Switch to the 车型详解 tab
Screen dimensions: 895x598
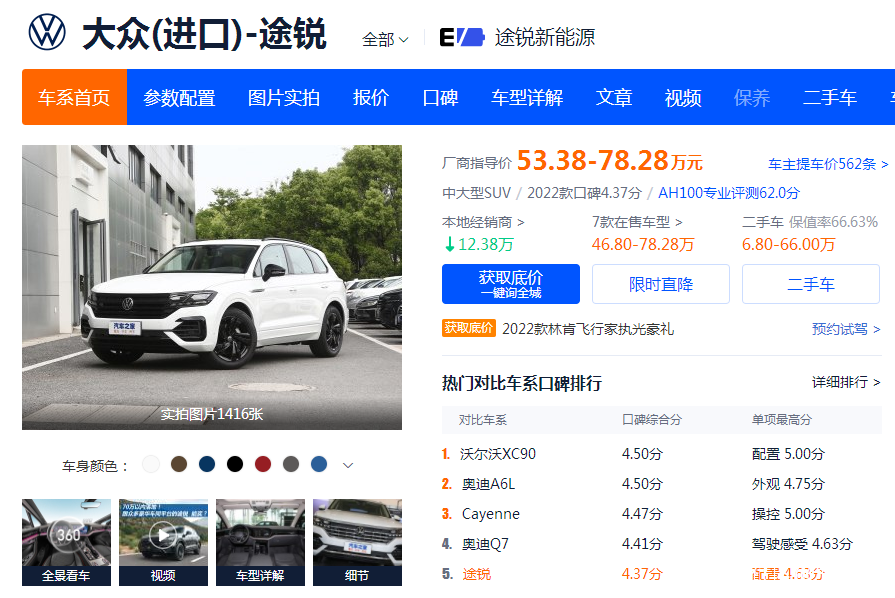coord(527,98)
